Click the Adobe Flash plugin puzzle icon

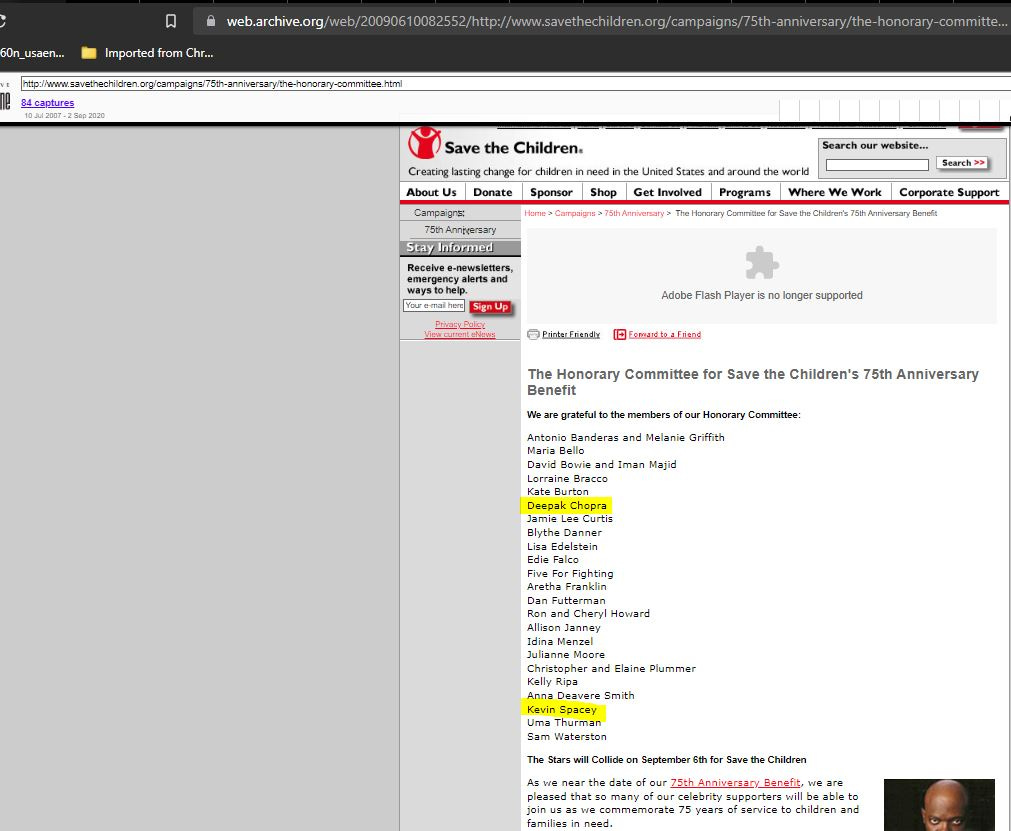click(x=761, y=263)
